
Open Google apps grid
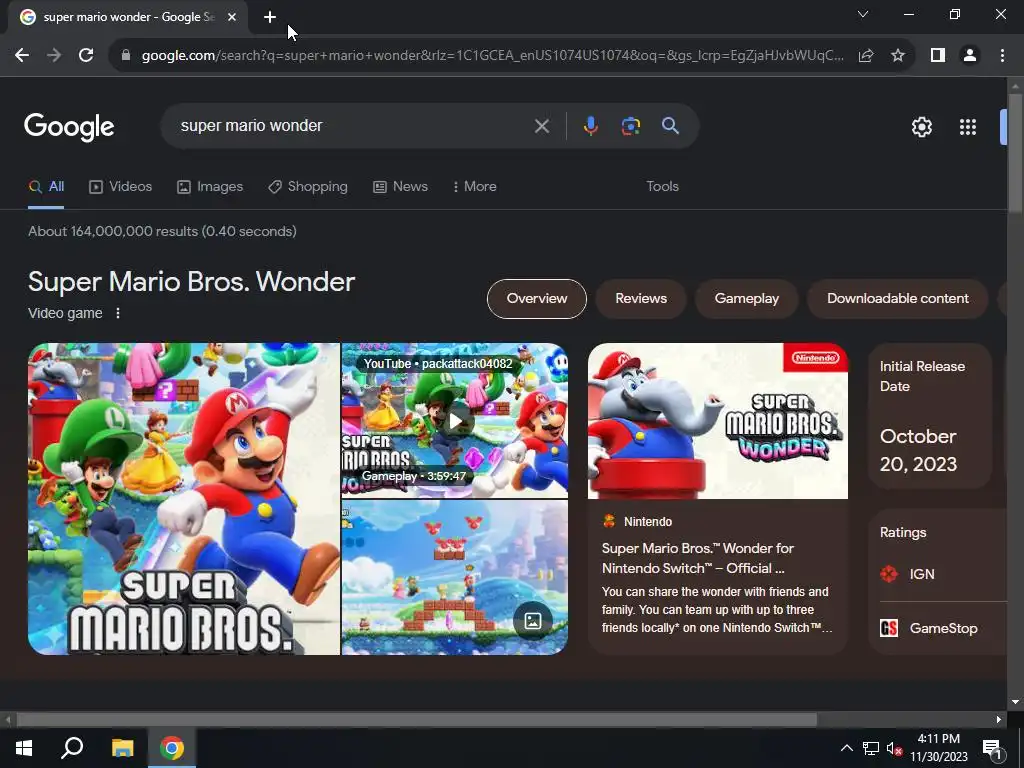(x=968, y=127)
